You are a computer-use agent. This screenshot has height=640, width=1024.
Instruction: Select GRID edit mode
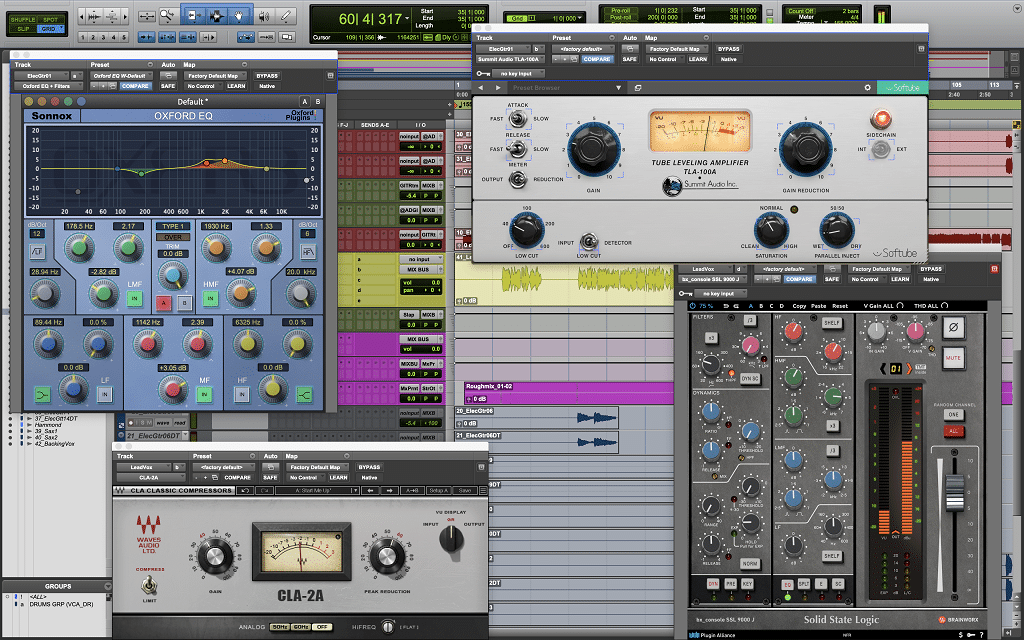click(x=51, y=29)
